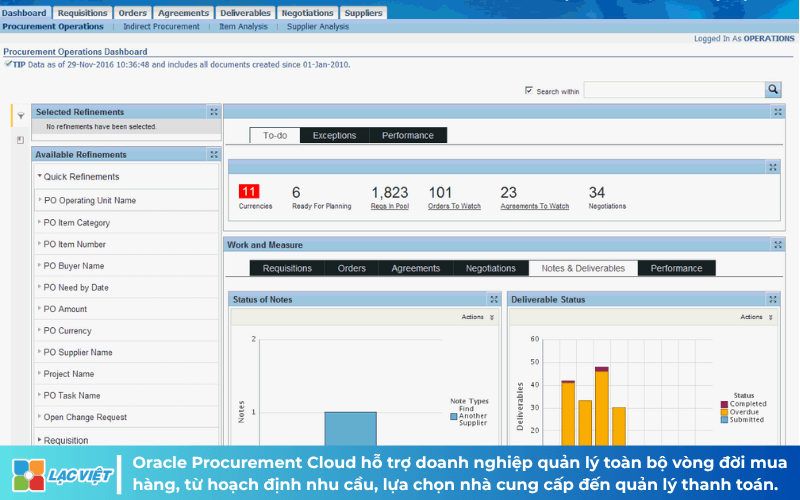Expand Project Name refinement

pos(39,373)
